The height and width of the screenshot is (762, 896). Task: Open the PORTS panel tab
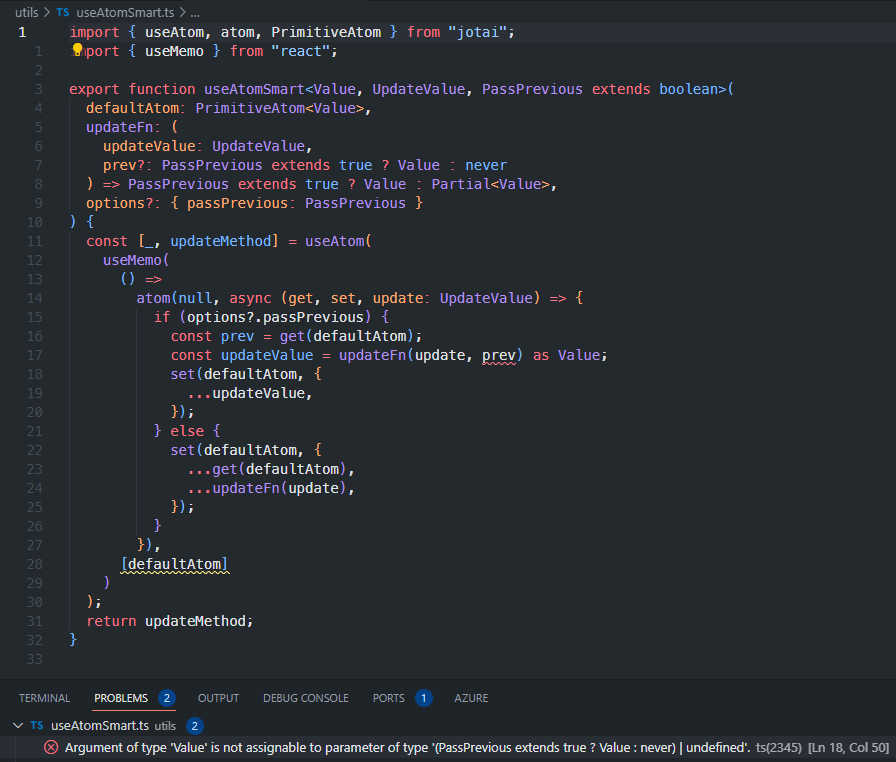click(389, 698)
